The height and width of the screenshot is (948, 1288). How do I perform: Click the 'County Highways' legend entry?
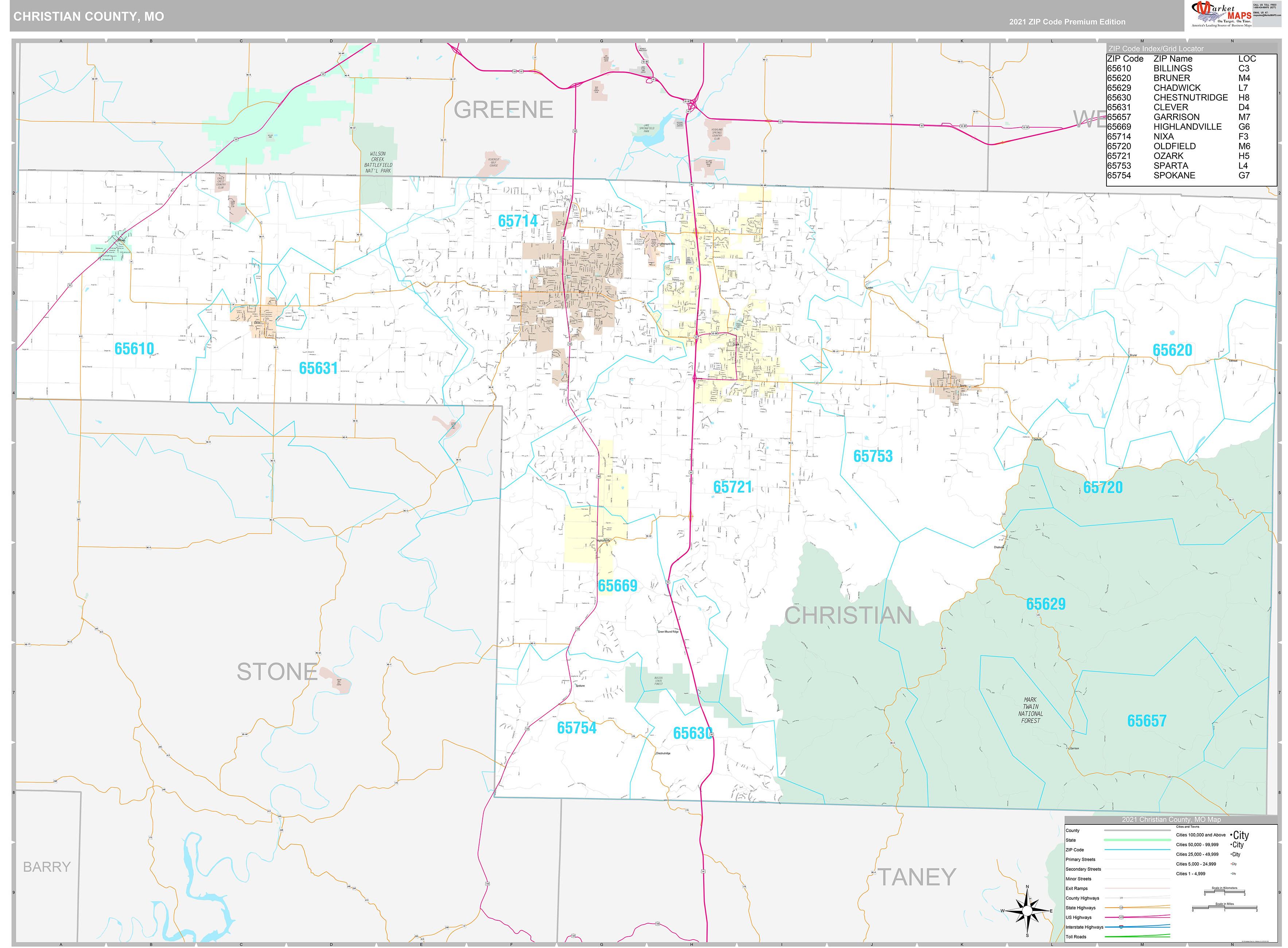1083,899
